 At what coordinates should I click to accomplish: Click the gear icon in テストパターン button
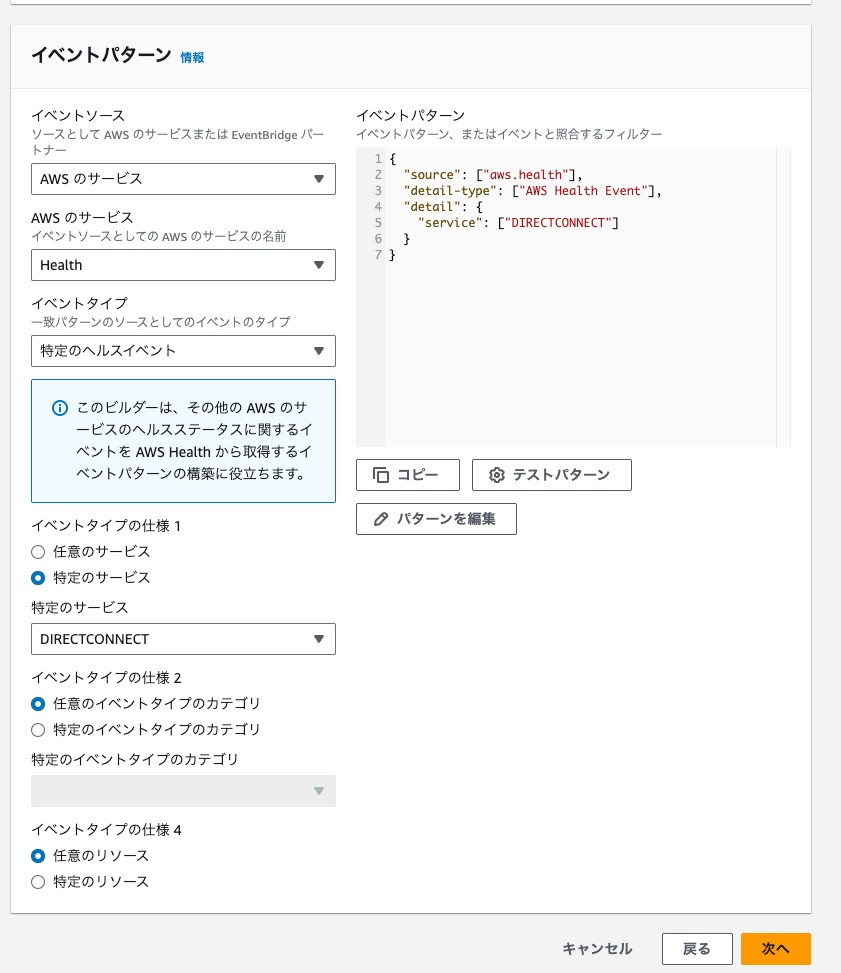497,475
